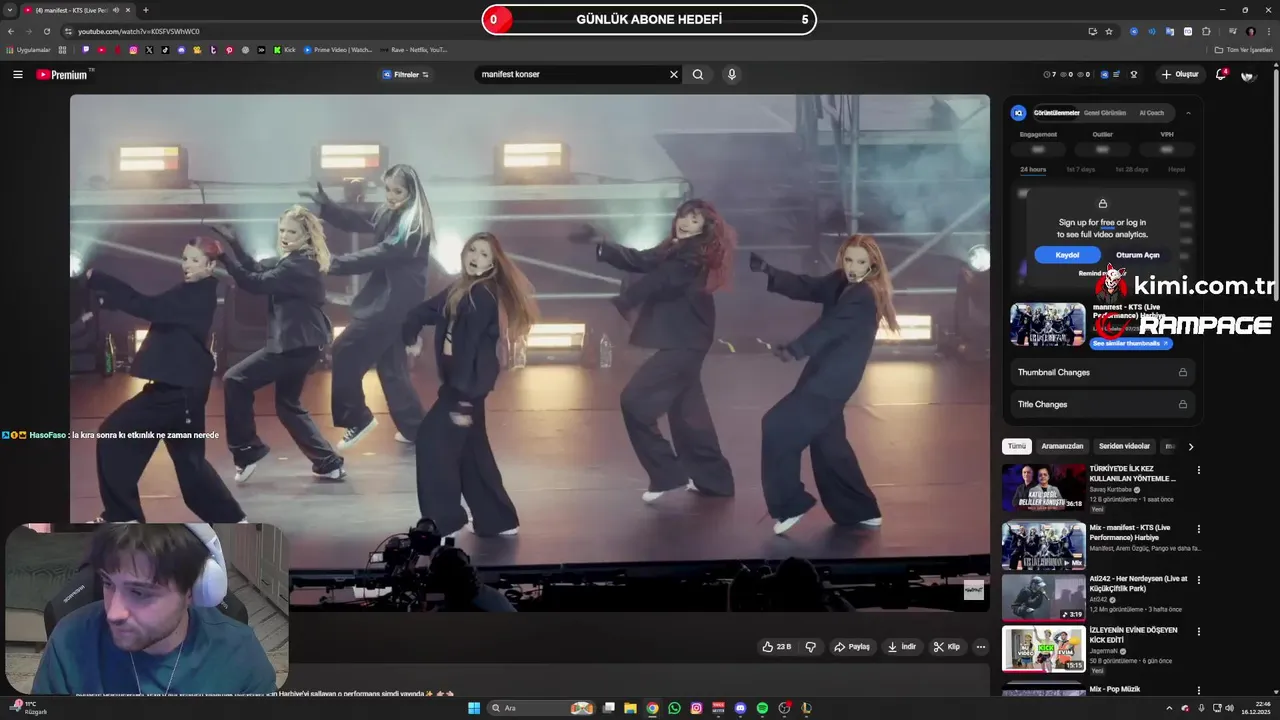Image resolution: width=1280 pixels, height=720 pixels.
Task: Open the Uygulamalar apps shortcut
Action: pos(28,49)
